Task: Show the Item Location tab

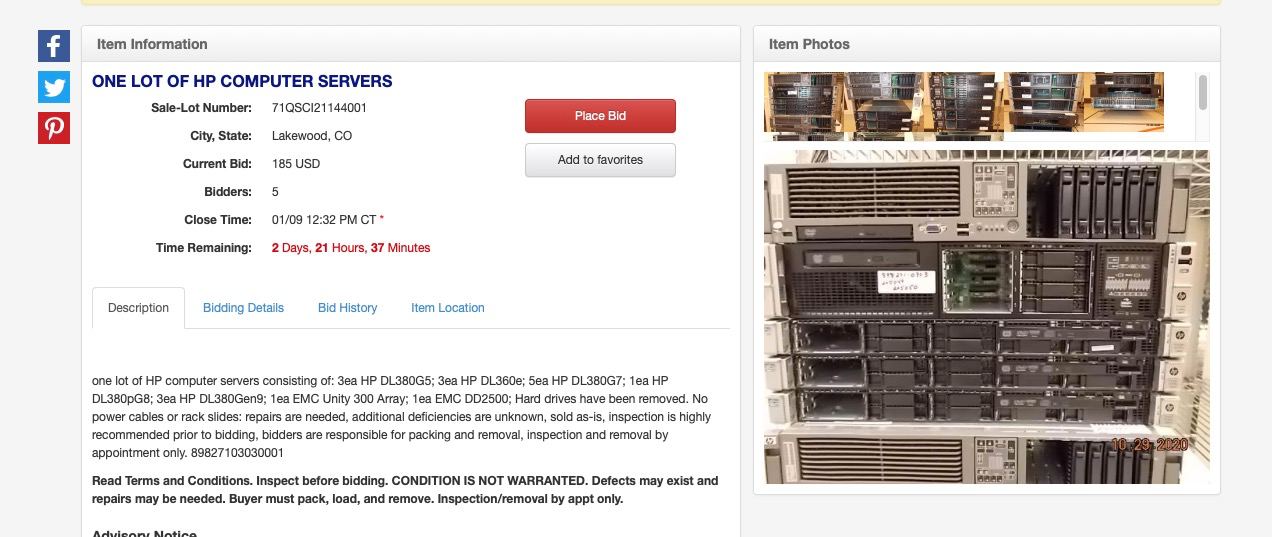Action: tap(448, 308)
